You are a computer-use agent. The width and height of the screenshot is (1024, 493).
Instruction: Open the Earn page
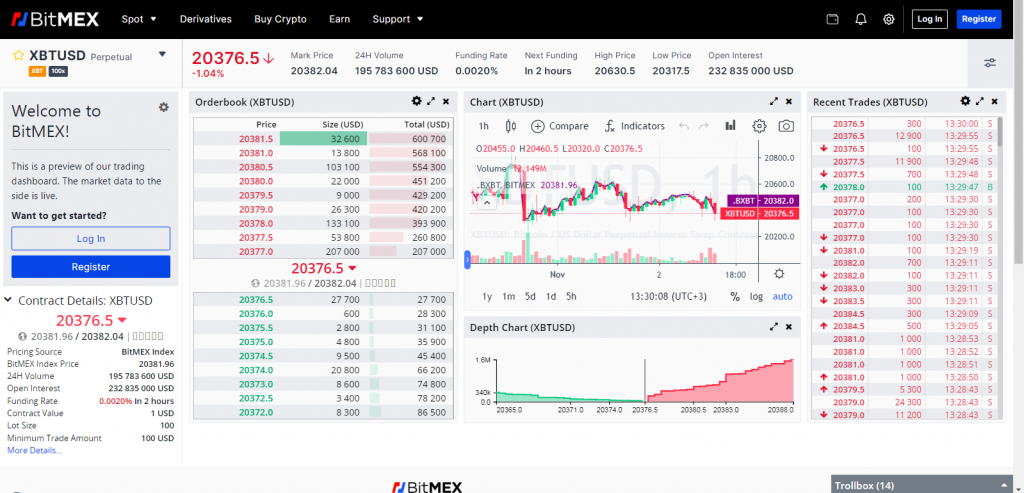[x=340, y=19]
